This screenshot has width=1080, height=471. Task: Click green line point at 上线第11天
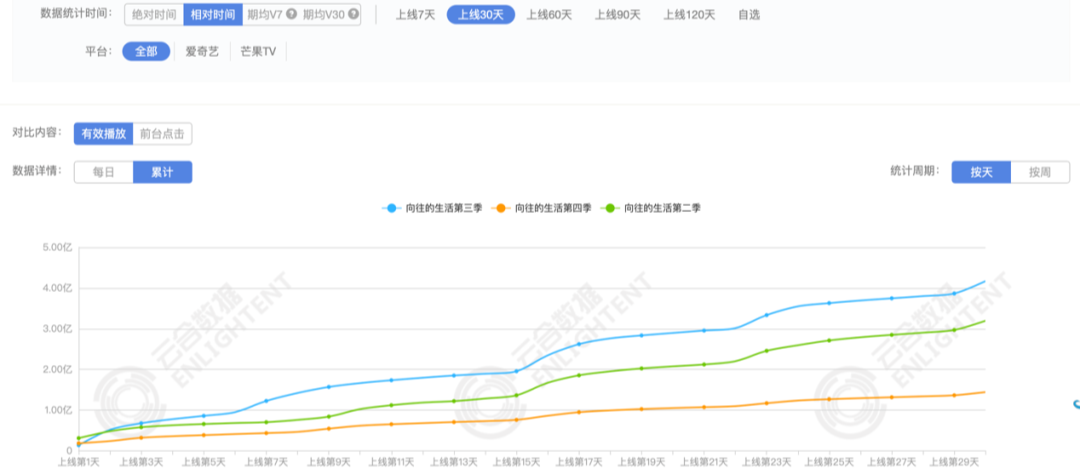click(391, 405)
